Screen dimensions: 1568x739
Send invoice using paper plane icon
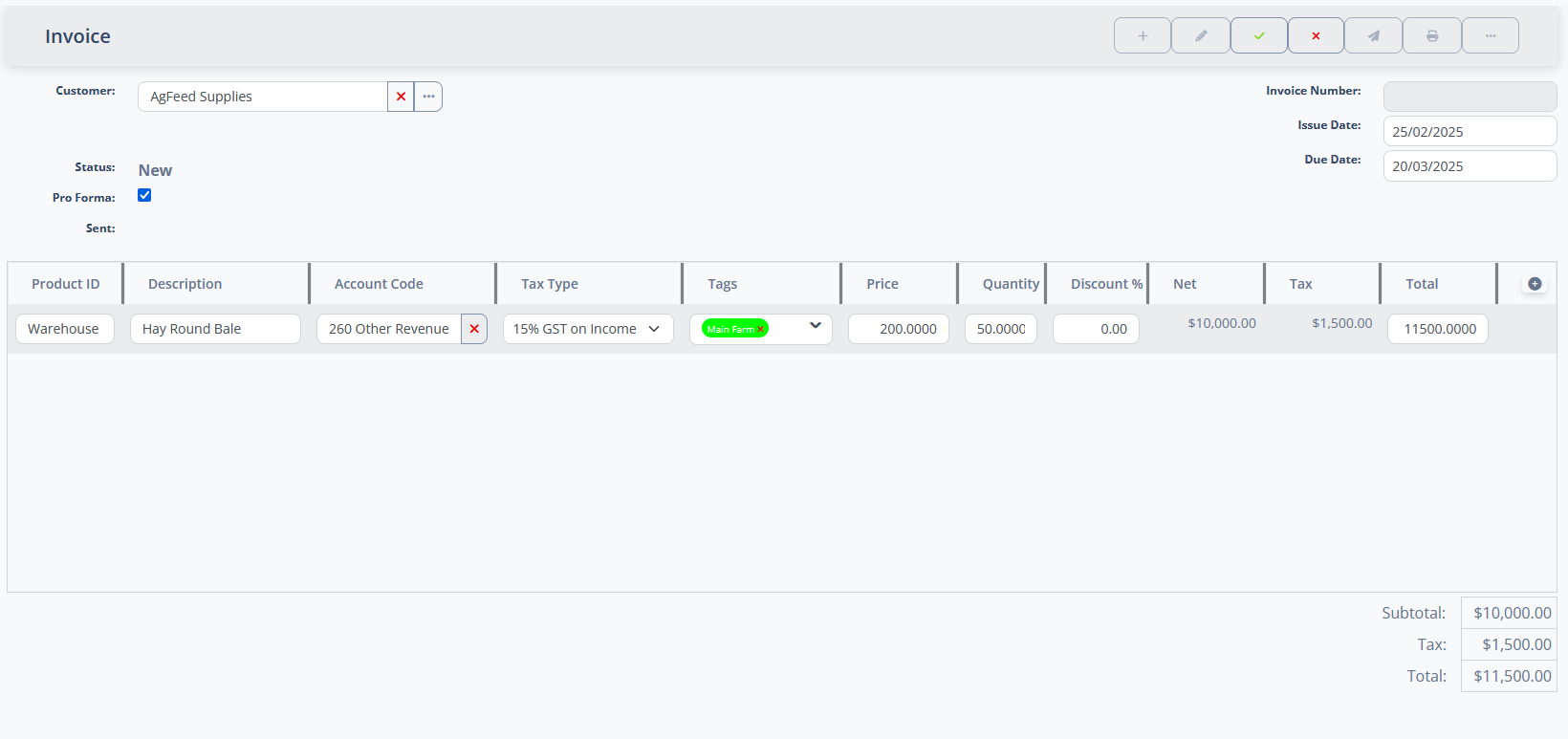(x=1373, y=35)
